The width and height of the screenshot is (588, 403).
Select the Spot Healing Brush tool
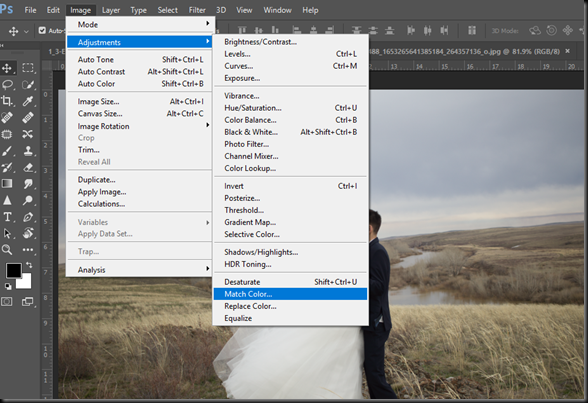[7, 117]
